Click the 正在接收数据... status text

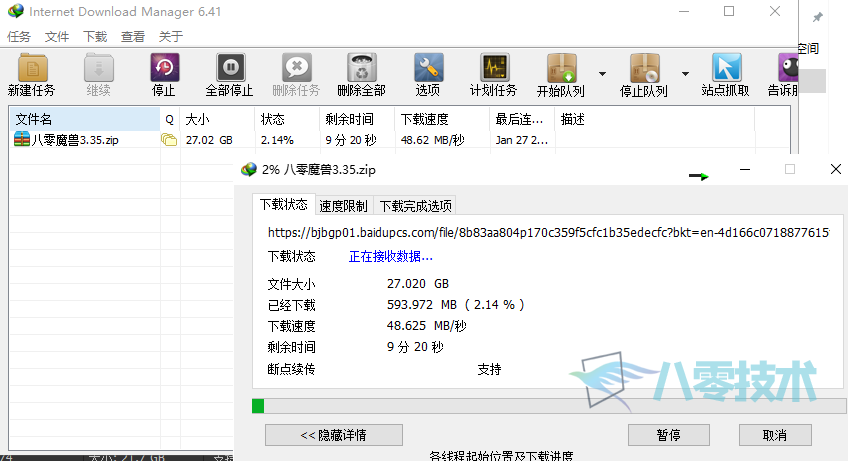(390, 256)
